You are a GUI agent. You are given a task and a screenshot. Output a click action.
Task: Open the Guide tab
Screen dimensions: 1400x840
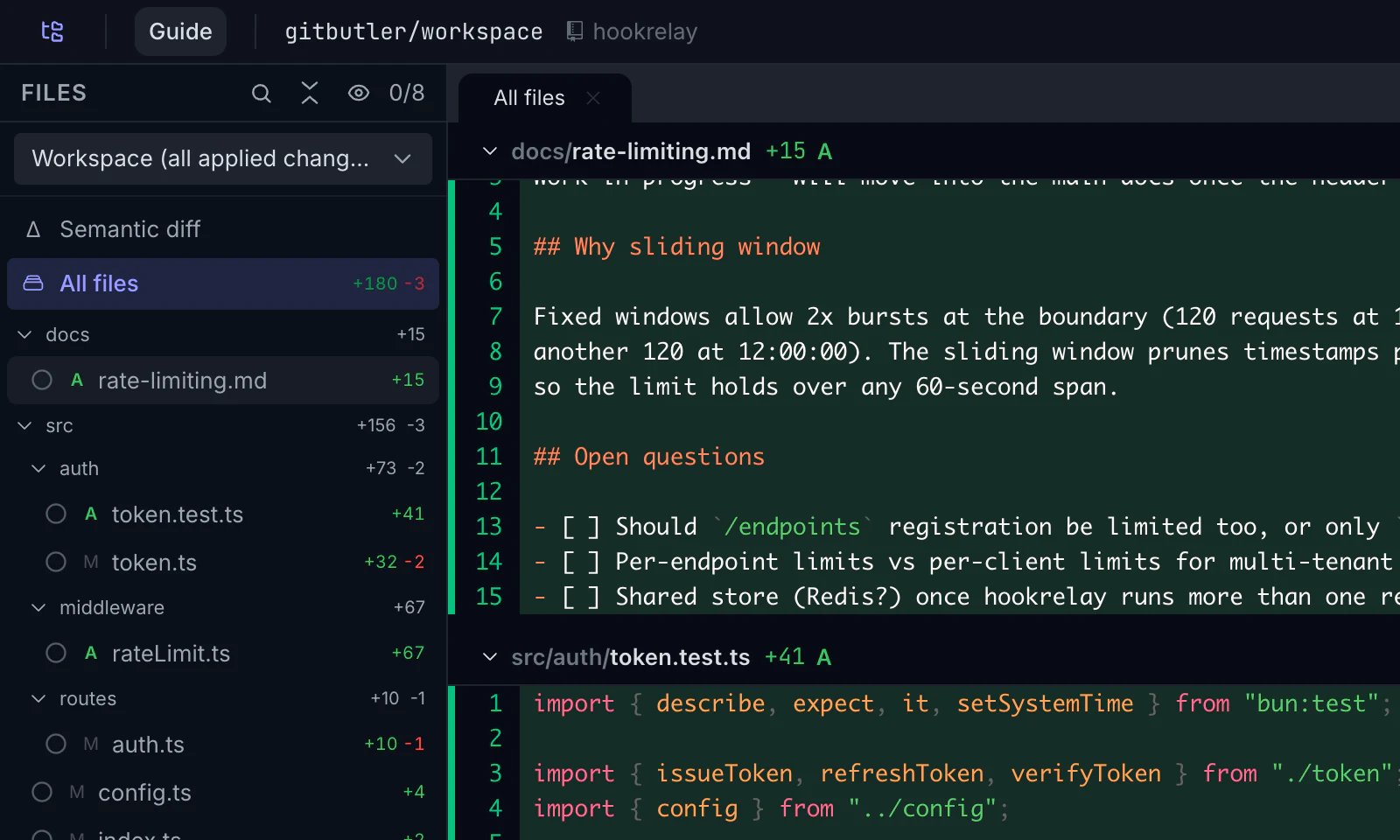[180, 31]
